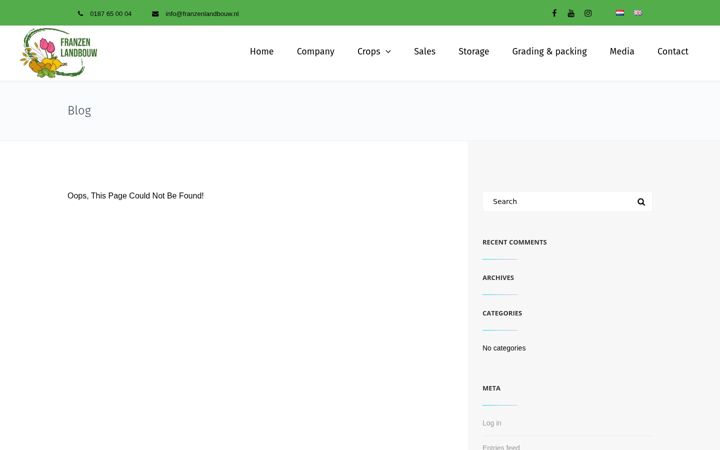Call phone number 0187 65 00 04
Image resolution: width=720 pixels, height=450 pixels.
point(111,14)
